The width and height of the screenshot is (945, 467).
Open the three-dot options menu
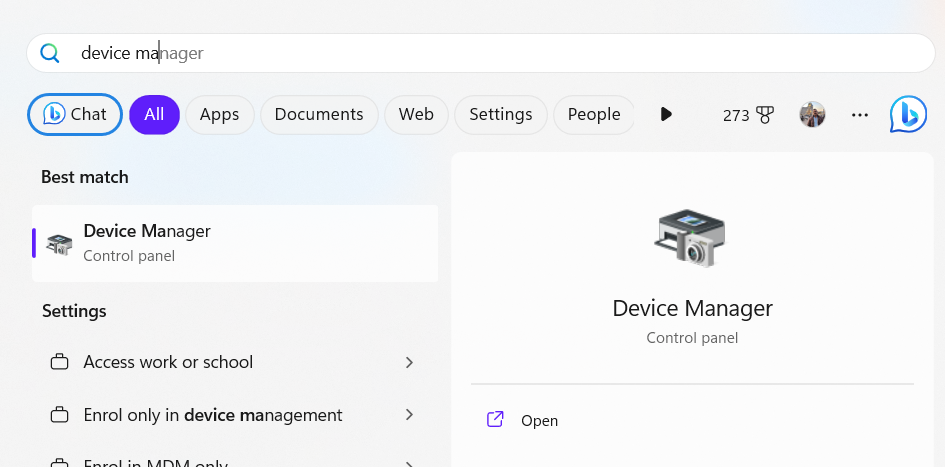(859, 114)
